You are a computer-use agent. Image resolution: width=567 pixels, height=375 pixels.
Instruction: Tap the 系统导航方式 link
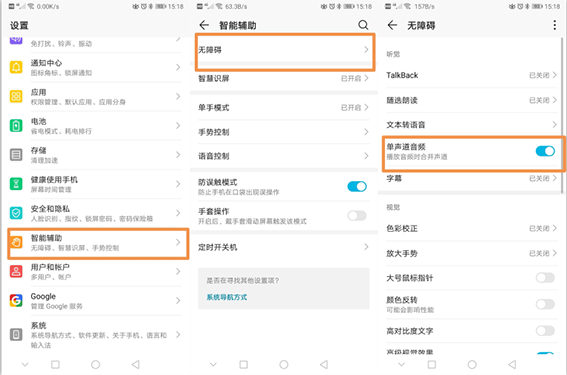pos(227,297)
